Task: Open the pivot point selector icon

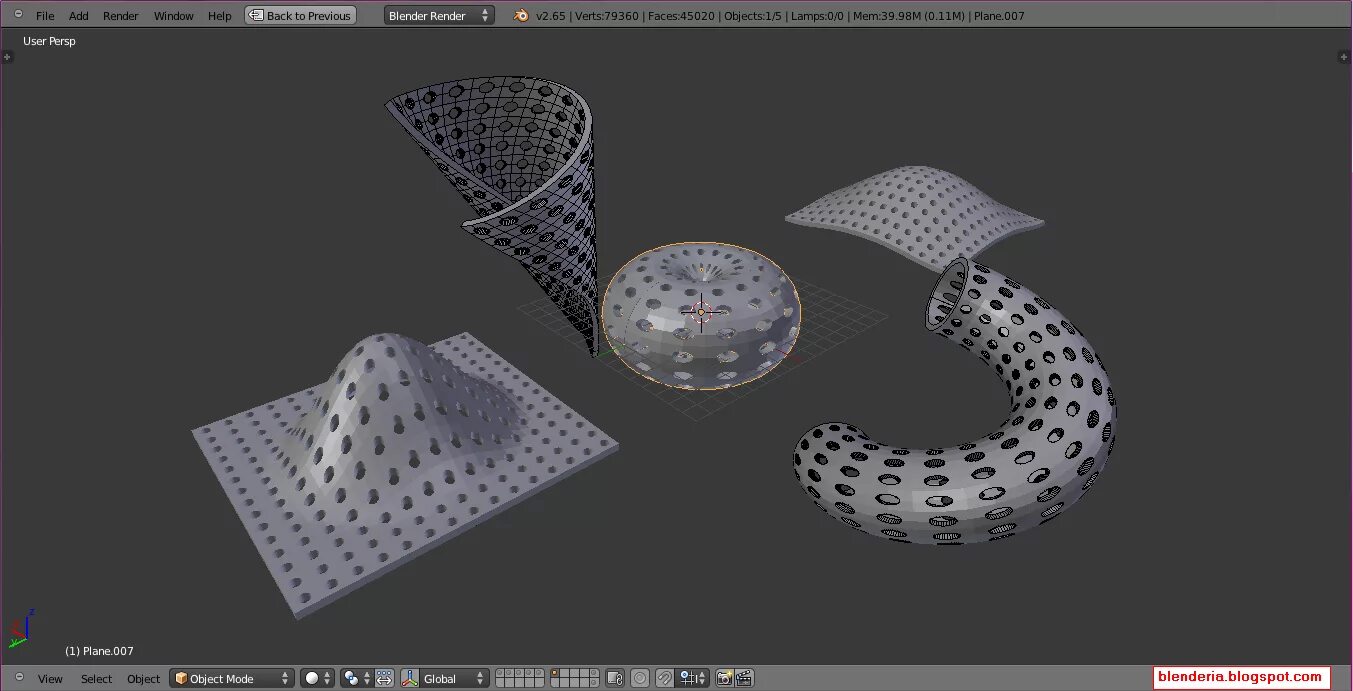Action: (x=356, y=678)
